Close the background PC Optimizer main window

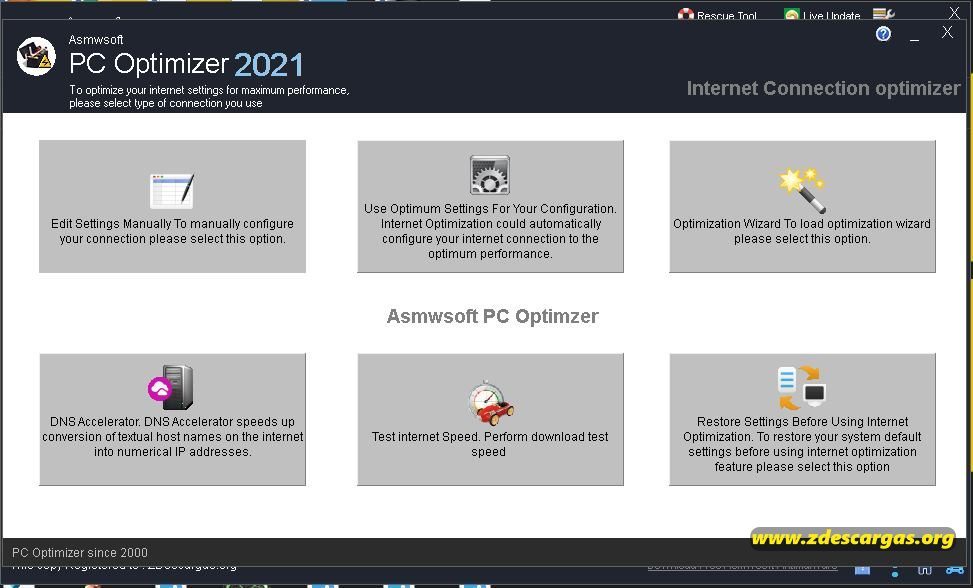click(x=954, y=12)
